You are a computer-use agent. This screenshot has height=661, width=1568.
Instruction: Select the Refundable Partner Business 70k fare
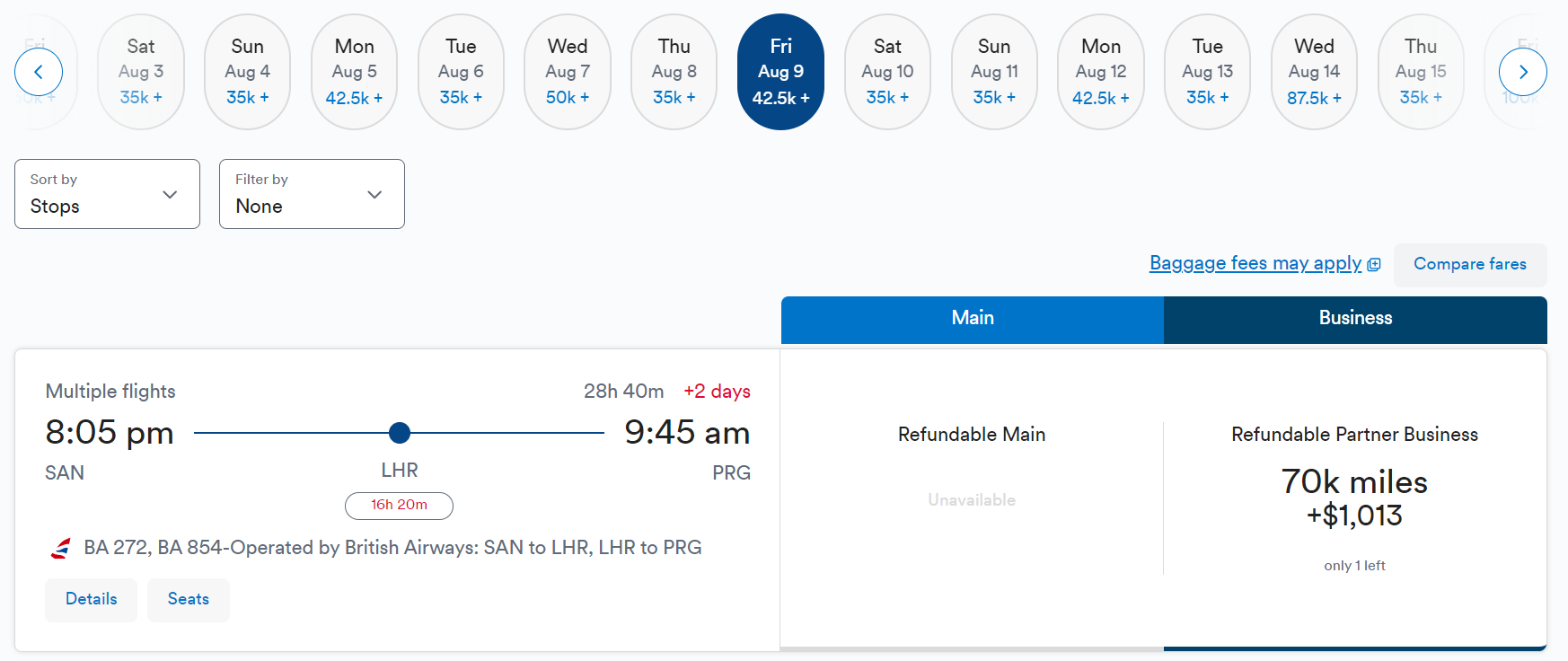point(1354,498)
